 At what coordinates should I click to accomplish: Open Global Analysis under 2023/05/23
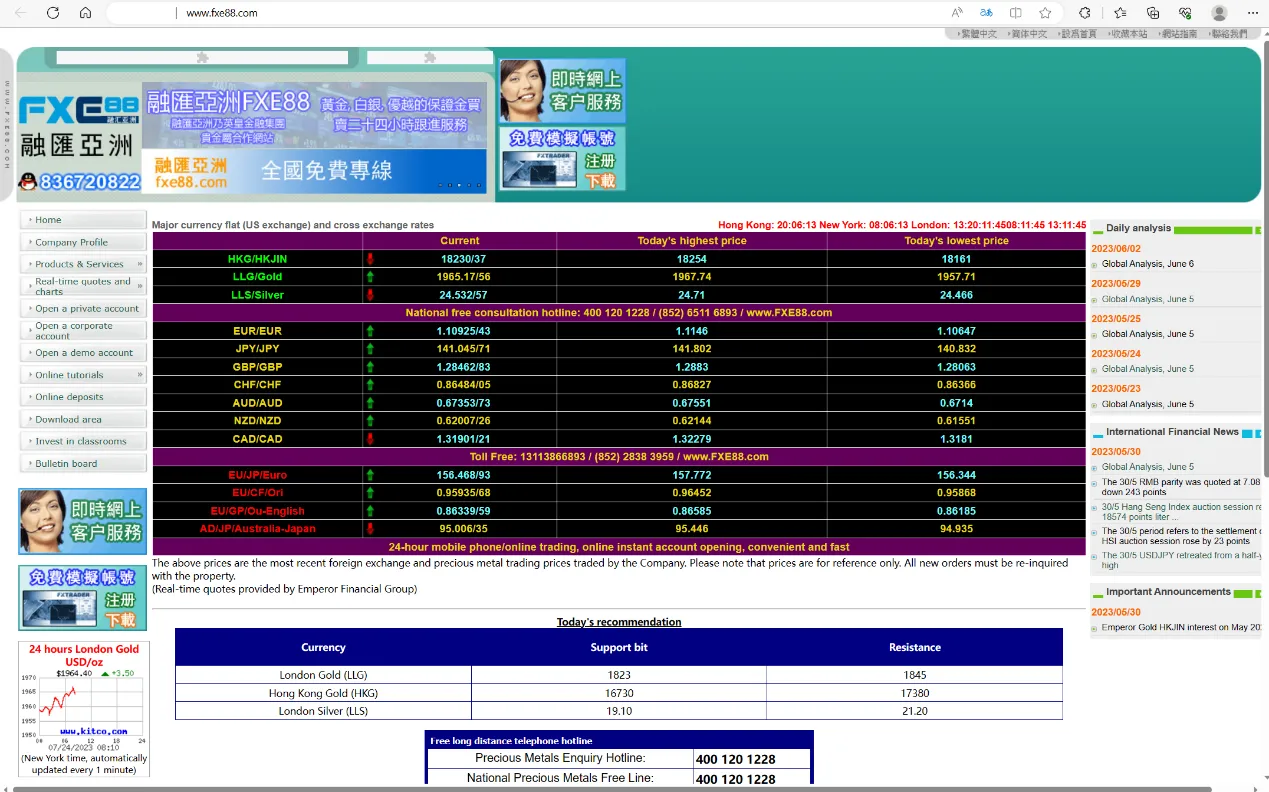coord(1147,404)
